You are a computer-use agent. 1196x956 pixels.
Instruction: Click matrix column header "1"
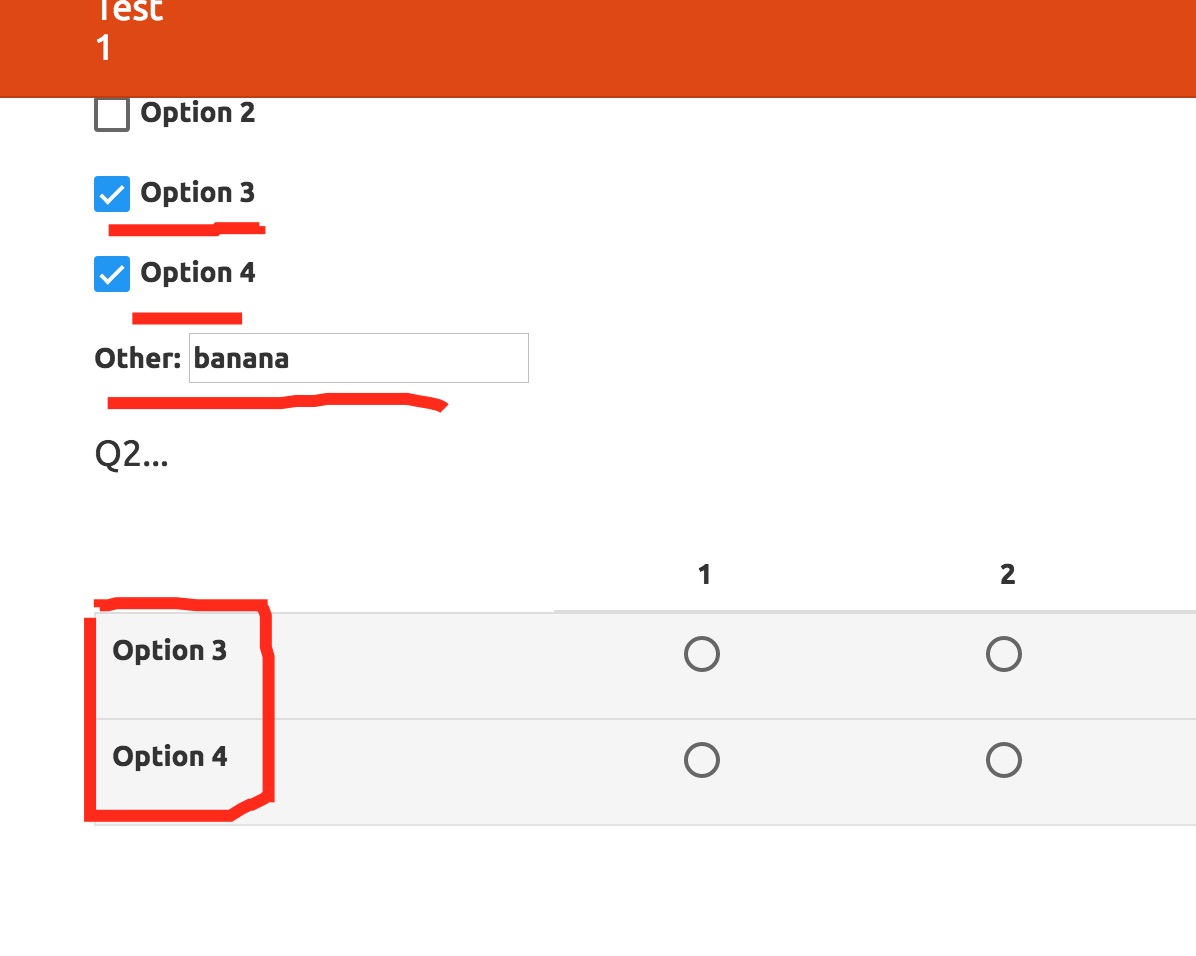coord(704,574)
